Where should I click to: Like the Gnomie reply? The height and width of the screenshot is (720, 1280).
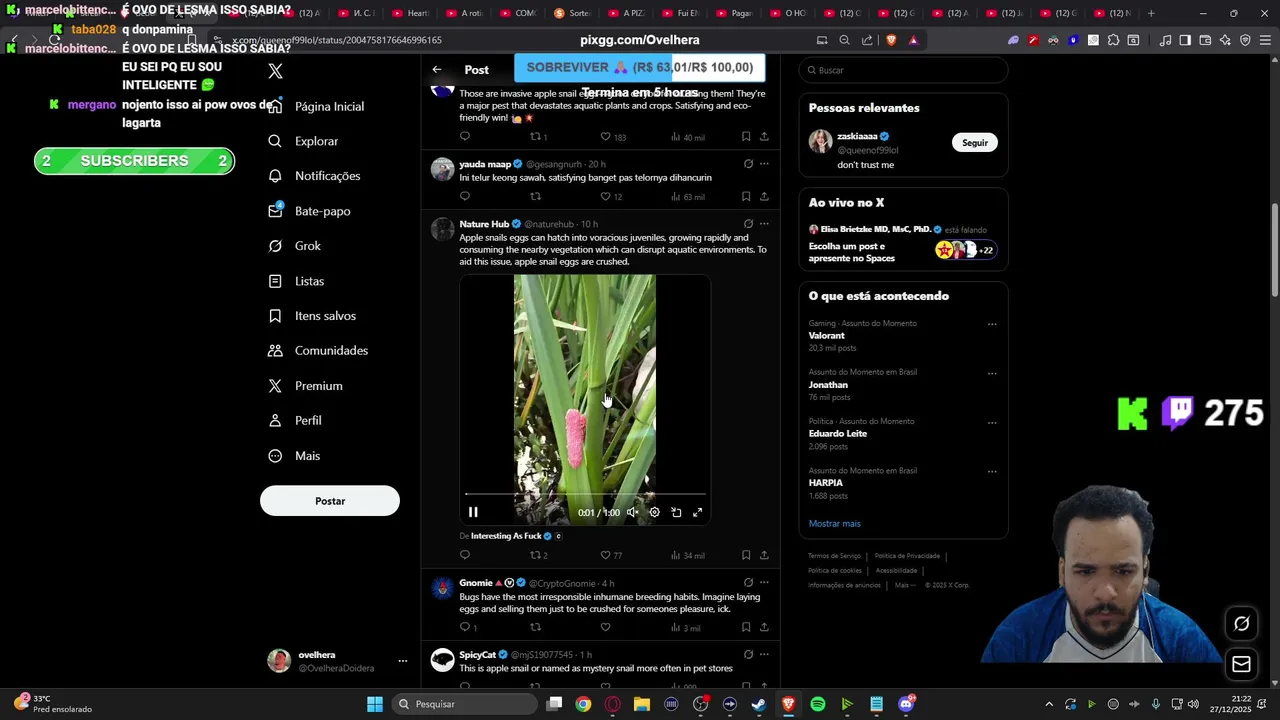pyautogui.click(x=605, y=627)
